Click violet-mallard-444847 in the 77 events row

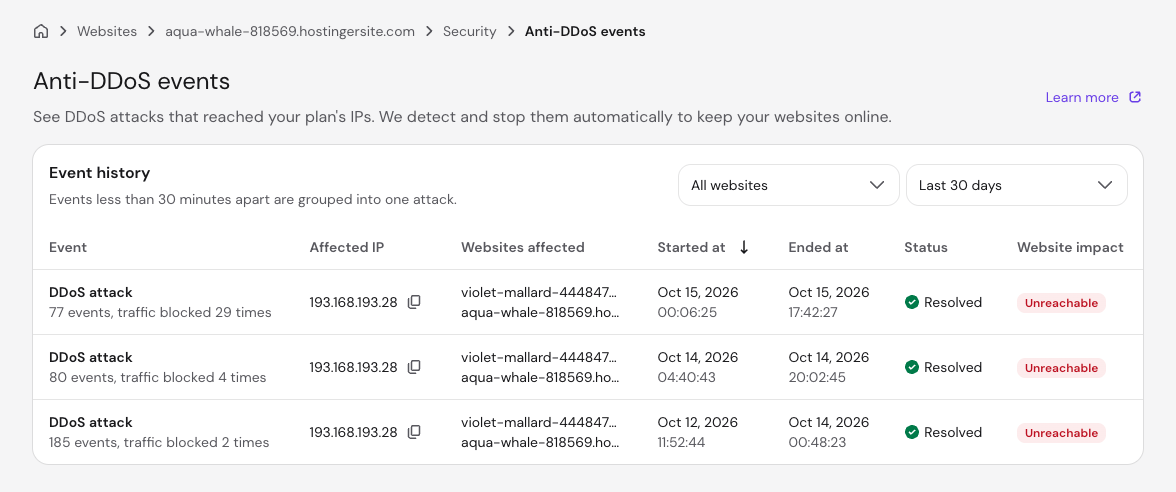pos(540,292)
